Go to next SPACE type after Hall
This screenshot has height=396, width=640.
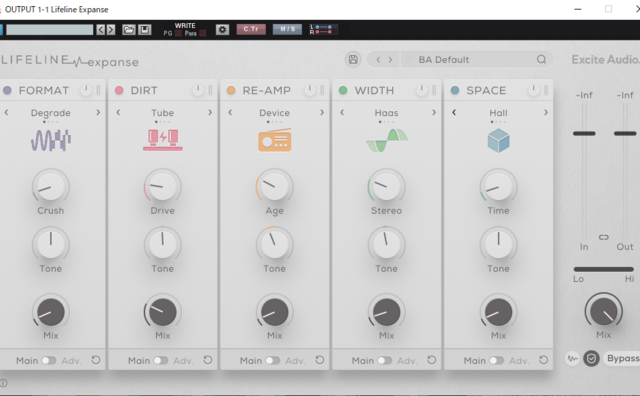(545, 112)
